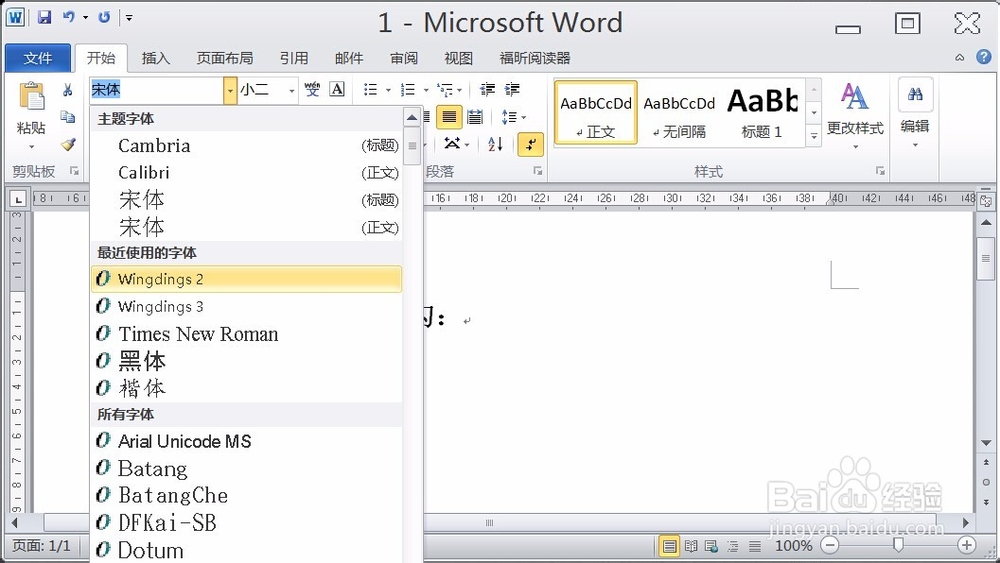Click the increase indent icon
Screen dimensions: 1000x563
[512, 89]
